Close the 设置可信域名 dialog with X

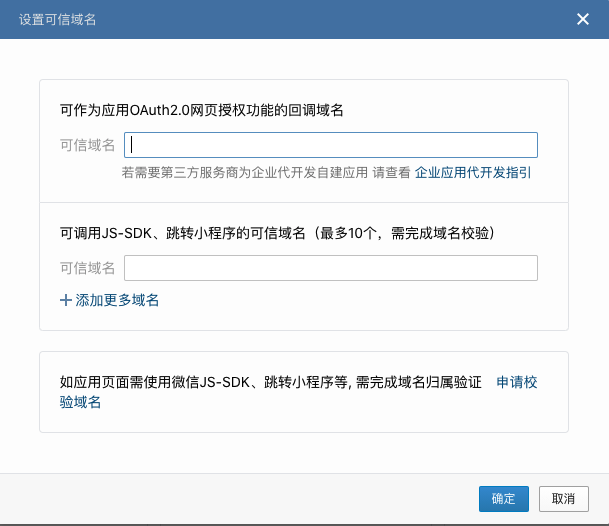pyautogui.click(x=583, y=19)
